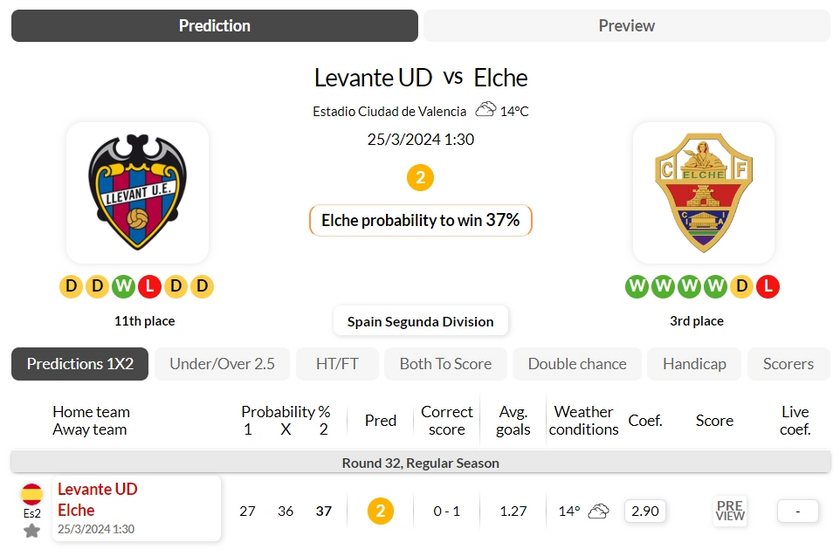Click the orange 2 badge below the match date
The height and width of the screenshot is (556, 840).
(x=421, y=178)
